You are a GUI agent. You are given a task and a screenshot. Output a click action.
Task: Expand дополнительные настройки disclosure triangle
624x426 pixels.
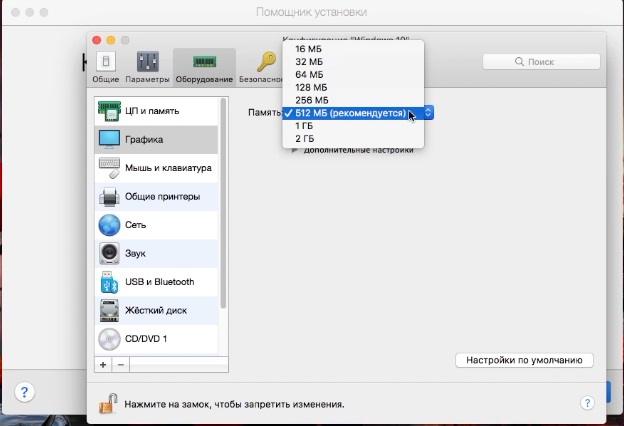pyautogui.click(x=294, y=150)
